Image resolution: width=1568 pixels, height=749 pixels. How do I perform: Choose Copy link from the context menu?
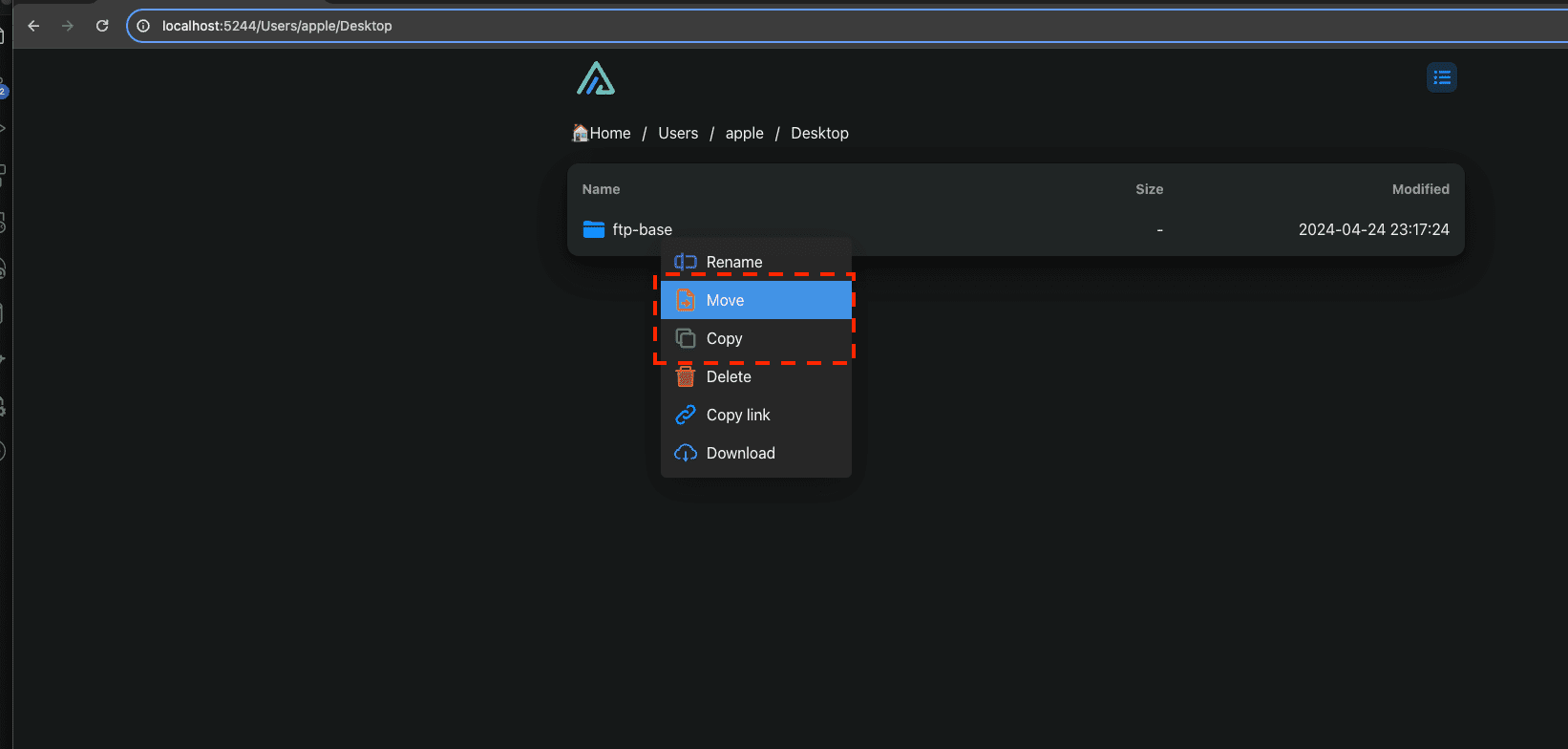(x=756, y=415)
